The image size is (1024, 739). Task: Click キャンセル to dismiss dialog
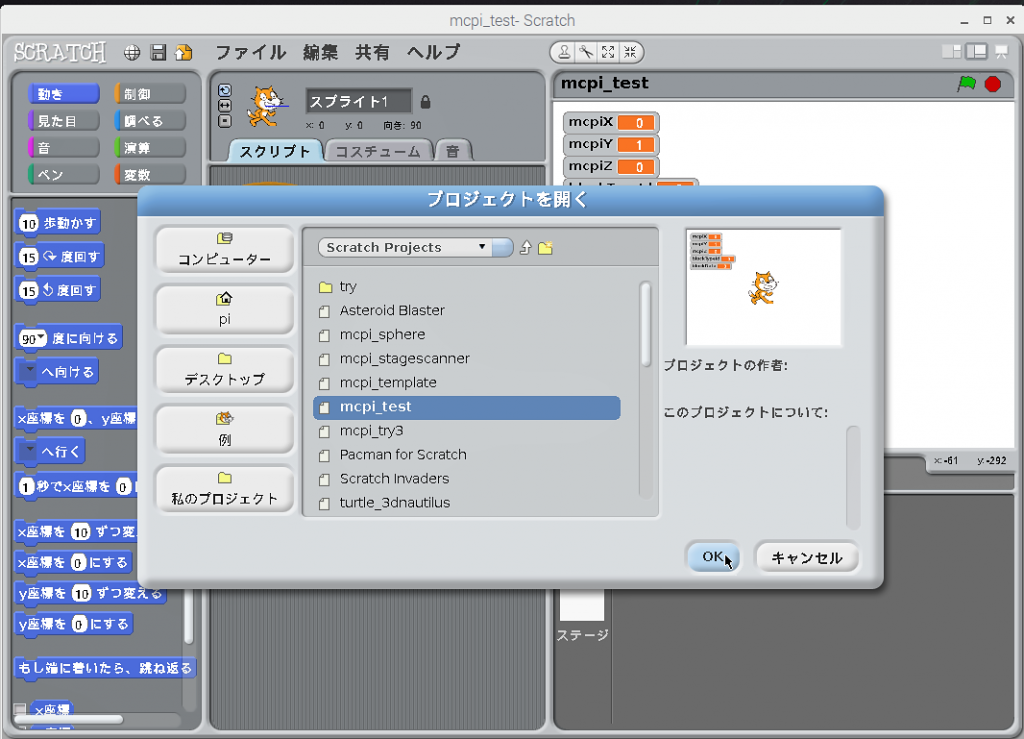[807, 558]
